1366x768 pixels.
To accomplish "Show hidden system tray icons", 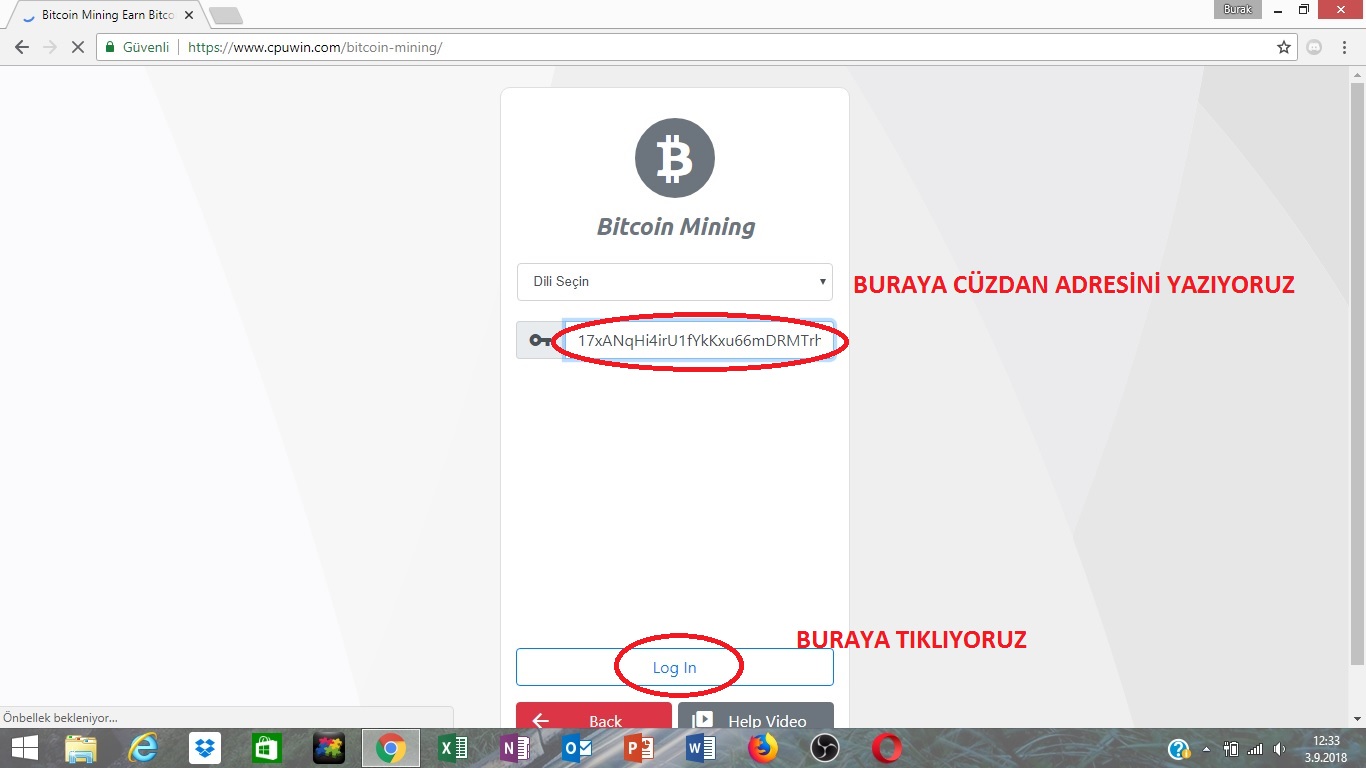I will pos(1206,749).
